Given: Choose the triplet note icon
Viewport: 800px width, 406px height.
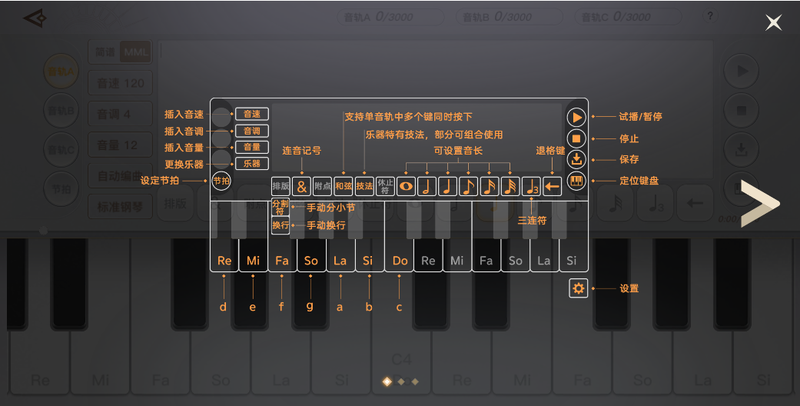Looking at the screenshot, I should (x=531, y=185).
